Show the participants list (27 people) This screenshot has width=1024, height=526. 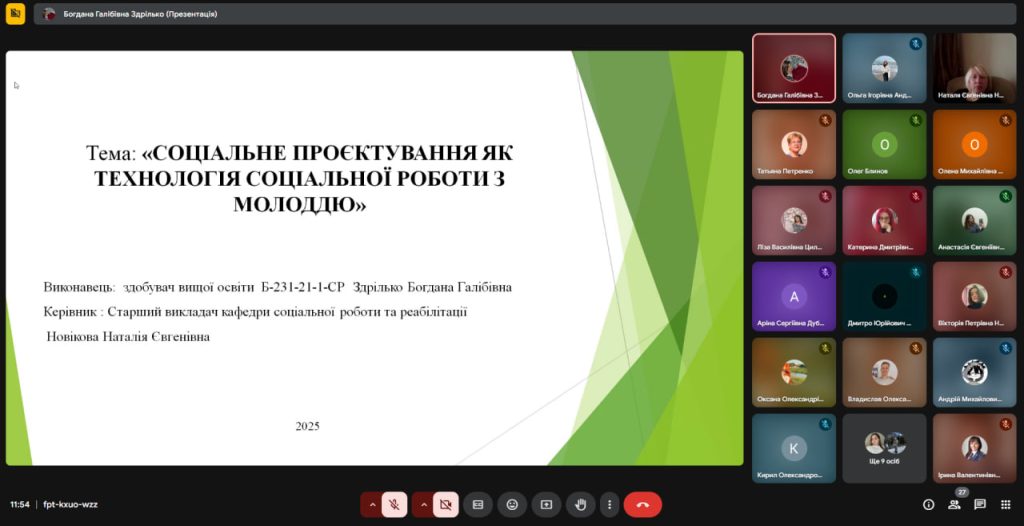point(954,505)
